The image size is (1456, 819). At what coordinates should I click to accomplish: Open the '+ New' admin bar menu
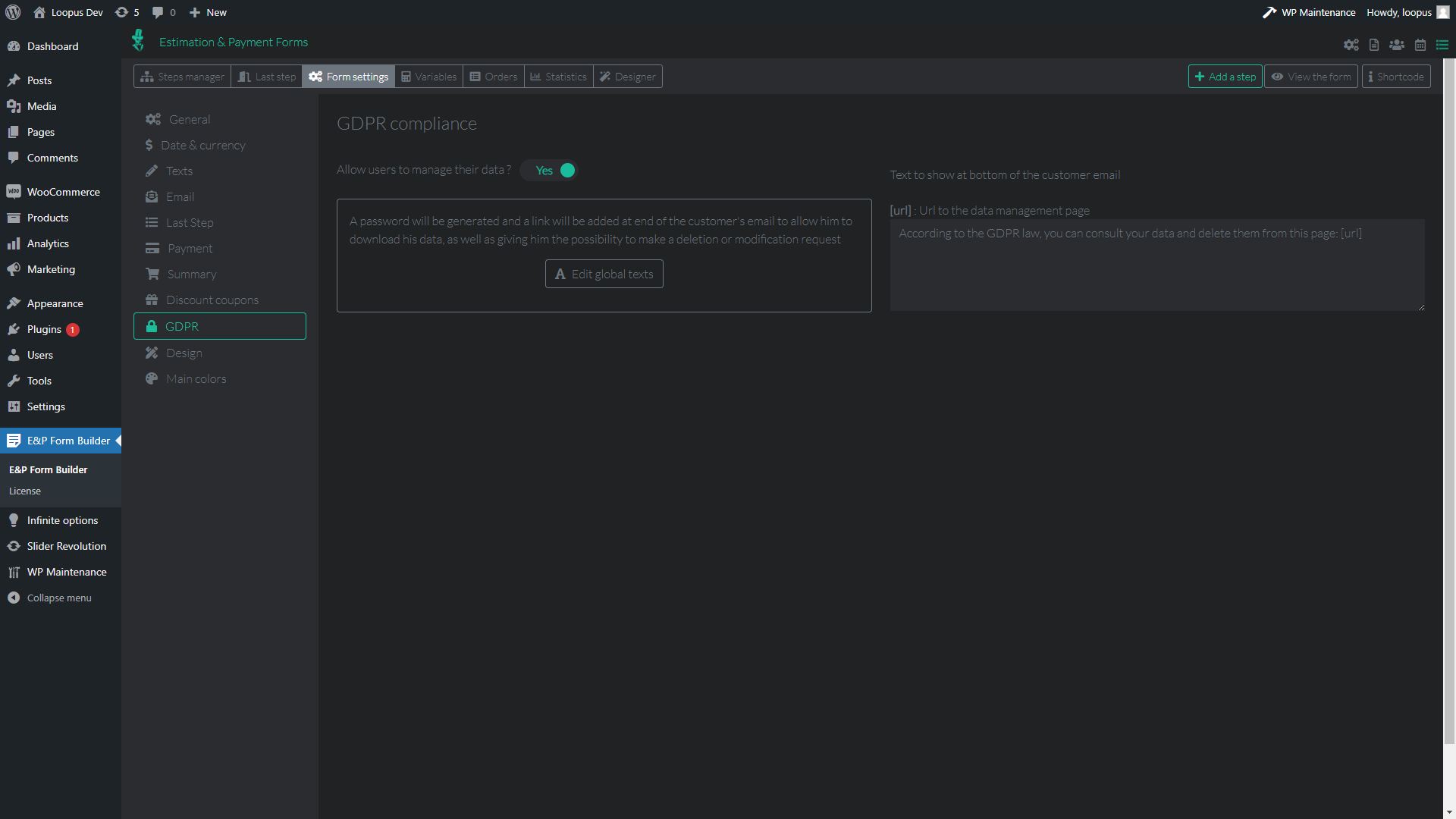208,12
